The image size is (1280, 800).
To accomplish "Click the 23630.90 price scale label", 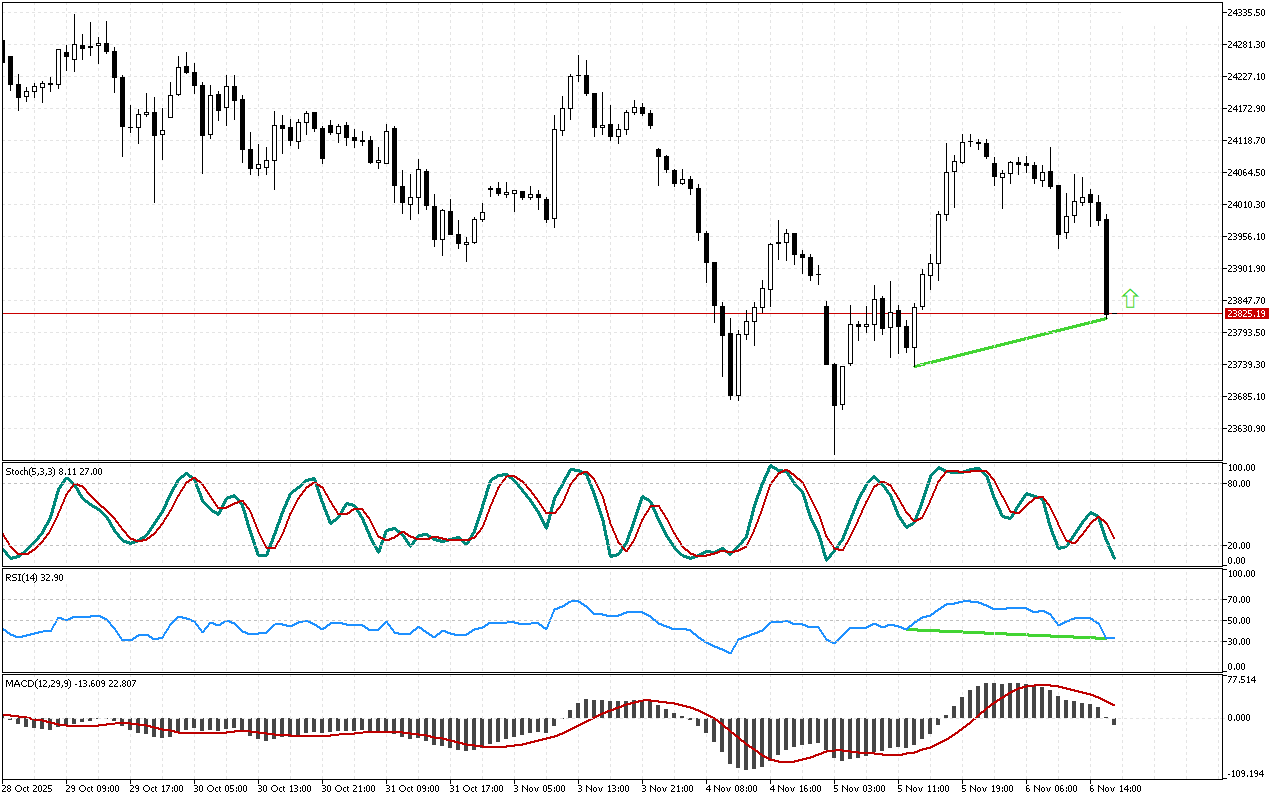I will 1246,429.
